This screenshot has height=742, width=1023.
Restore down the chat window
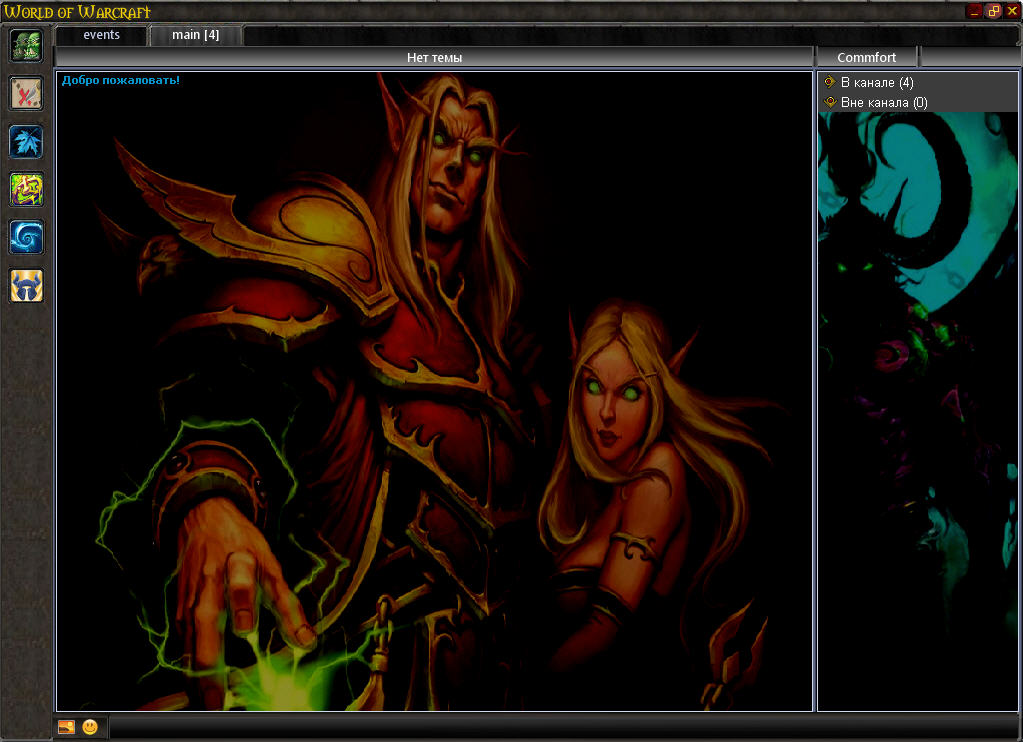point(993,11)
